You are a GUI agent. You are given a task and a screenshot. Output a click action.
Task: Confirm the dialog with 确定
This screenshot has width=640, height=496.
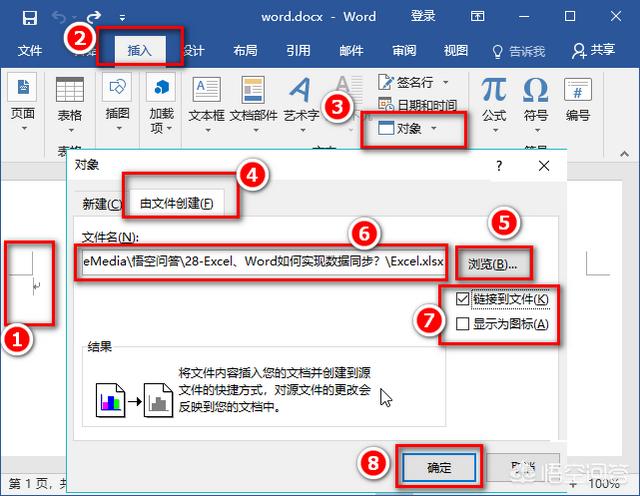click(x=439, y=467)
